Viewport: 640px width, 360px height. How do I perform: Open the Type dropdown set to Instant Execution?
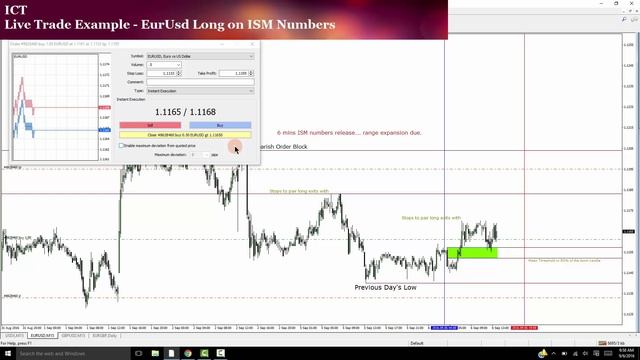pos(200,91)
